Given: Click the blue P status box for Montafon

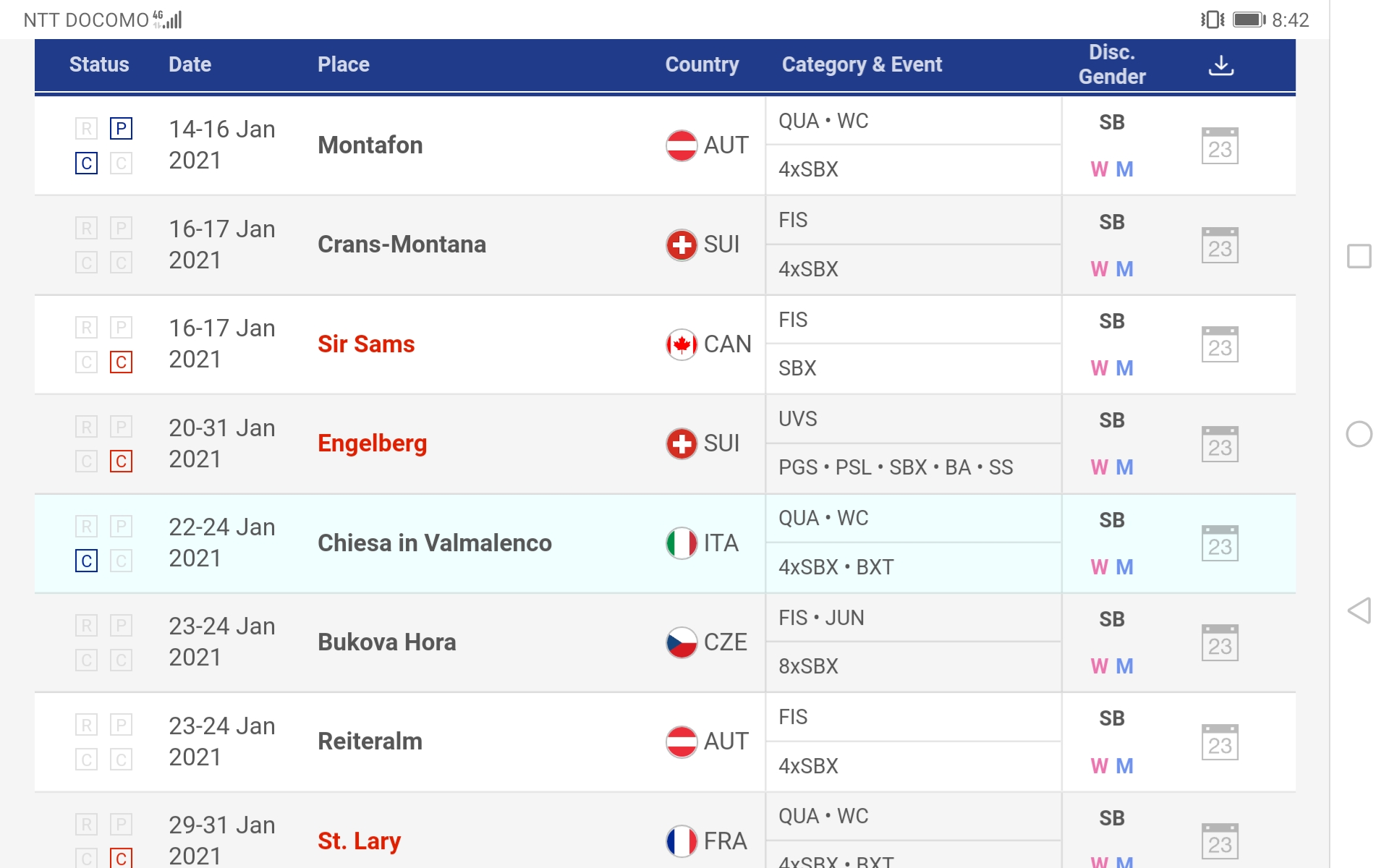Looking at the screenshot, I should pyautogui.click(x=121, y=129).
